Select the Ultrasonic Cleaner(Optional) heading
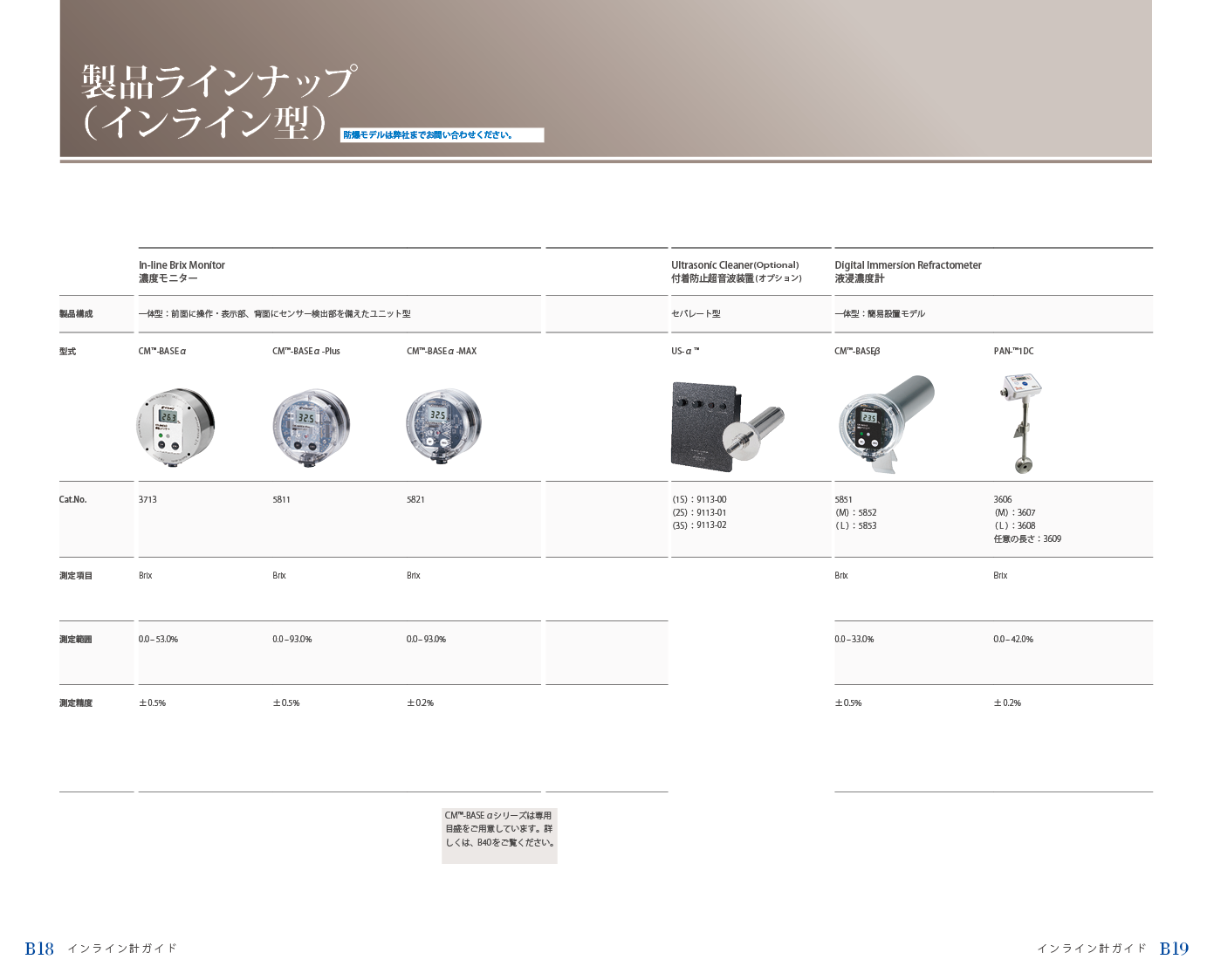This screenshot has width=1214, height=980. (x=735, y=265)
